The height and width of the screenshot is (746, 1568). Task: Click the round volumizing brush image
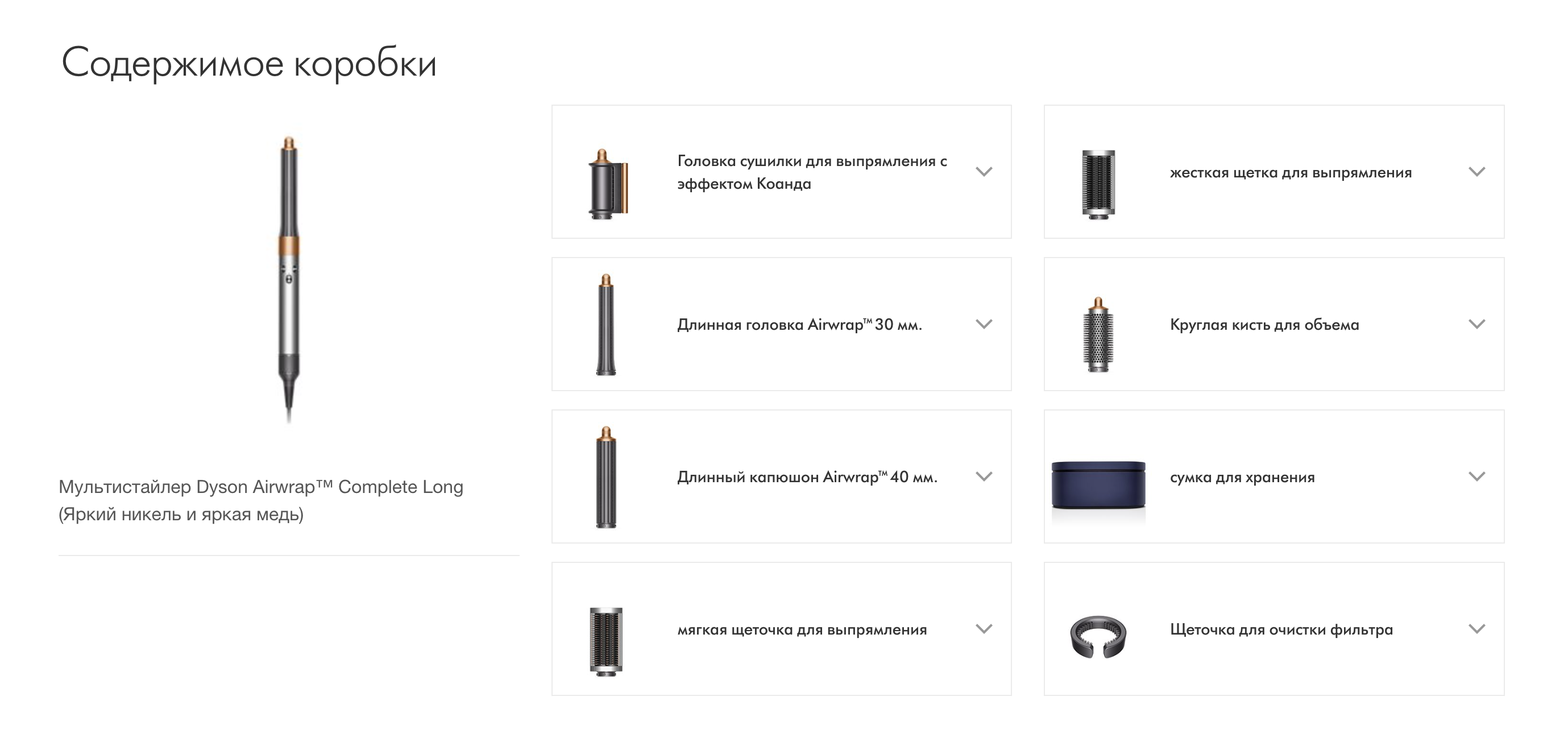(1098, 334)
